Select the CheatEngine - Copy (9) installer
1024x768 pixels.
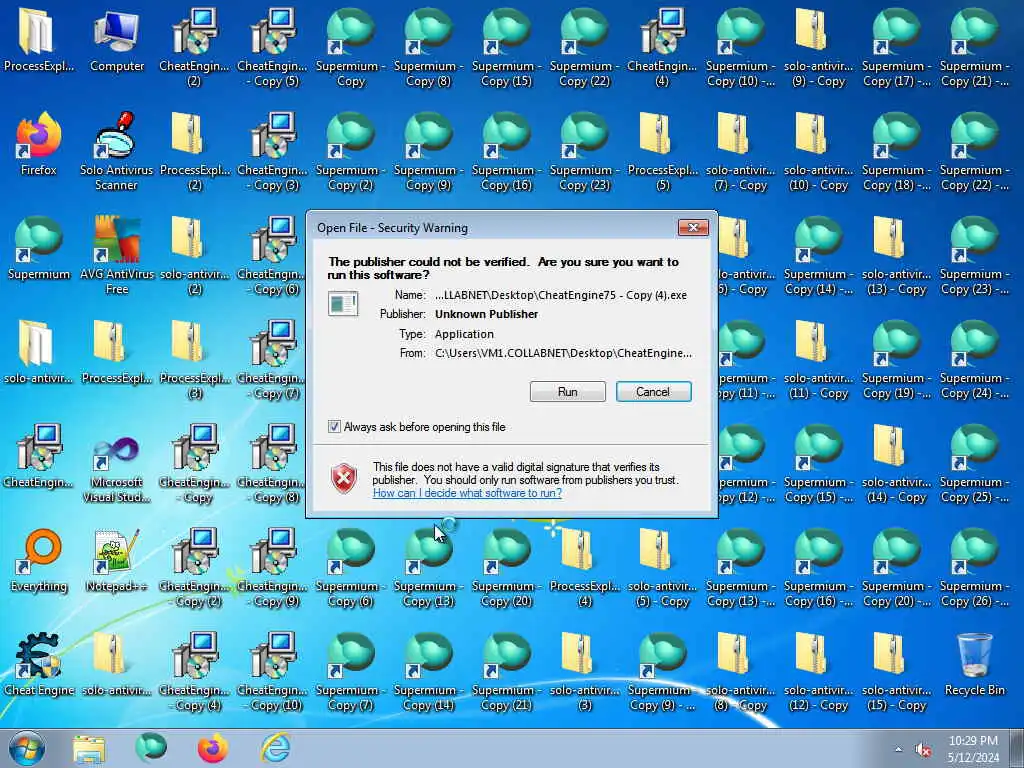272,568
